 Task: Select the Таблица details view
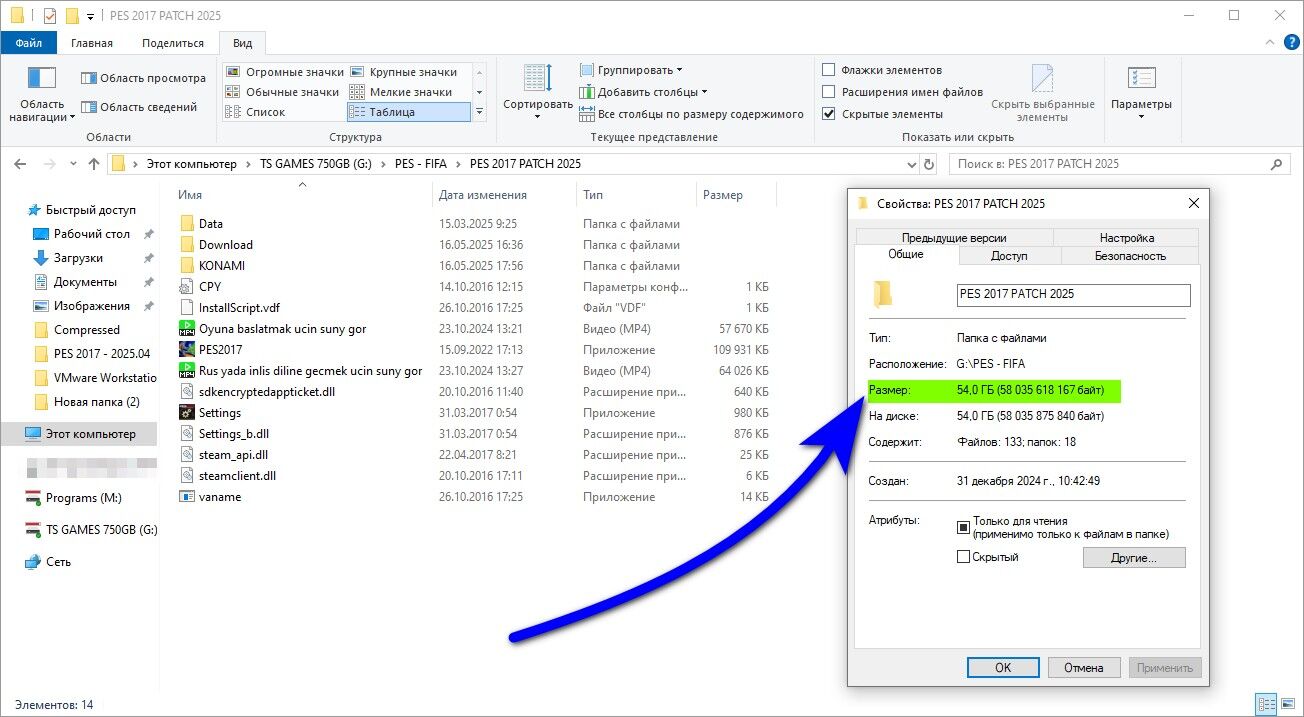click(408, 112)
